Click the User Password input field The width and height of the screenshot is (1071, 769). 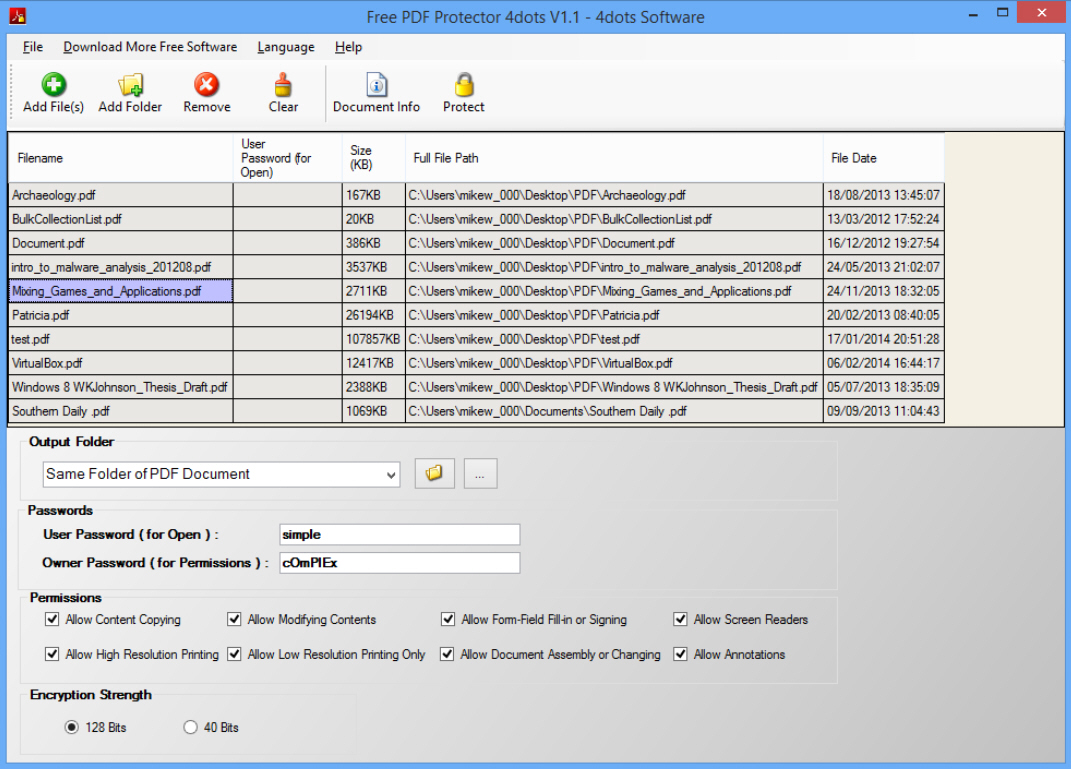pos(400,534)
